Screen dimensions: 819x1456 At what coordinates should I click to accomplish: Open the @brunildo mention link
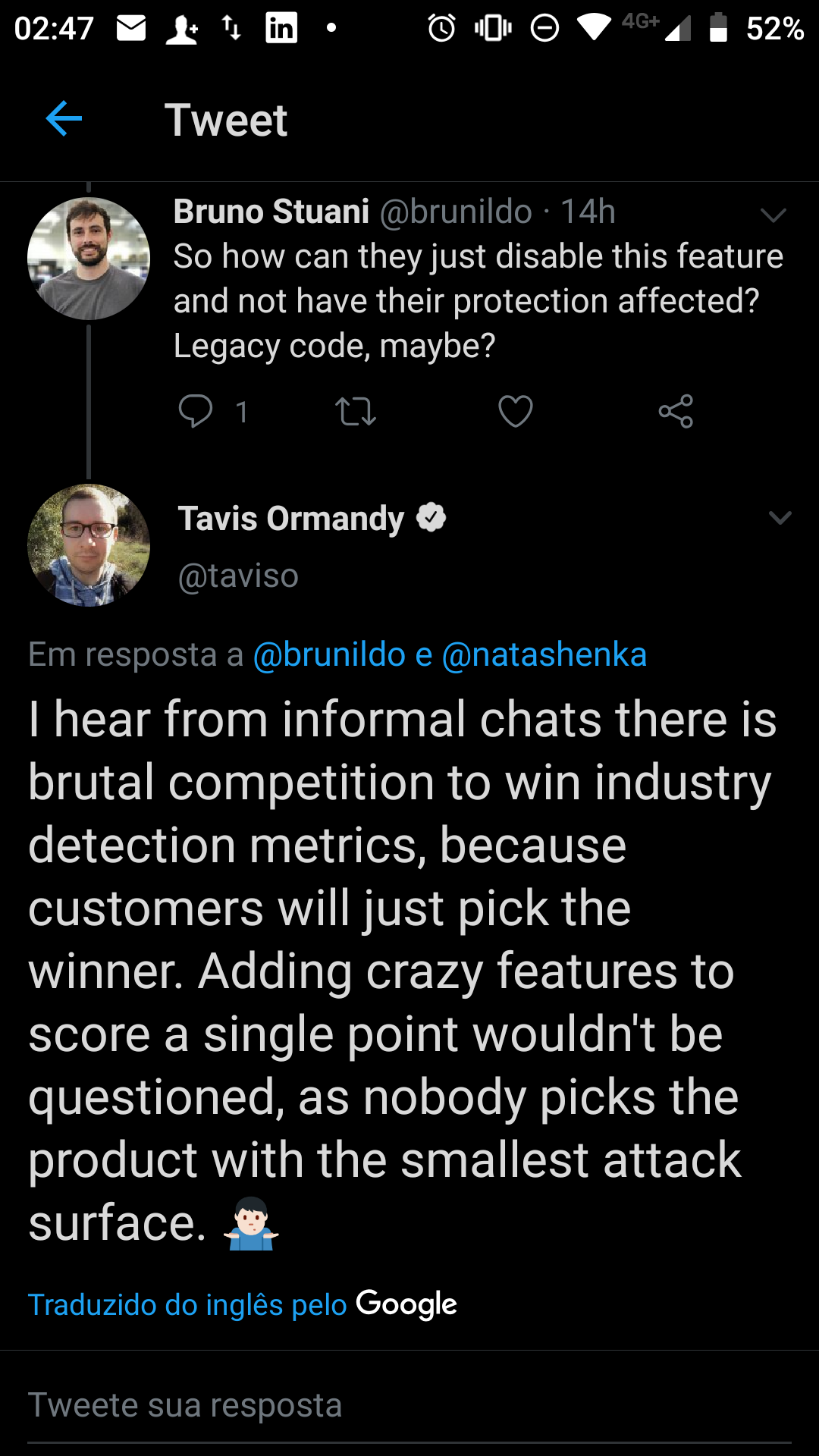tap(329, 654)
